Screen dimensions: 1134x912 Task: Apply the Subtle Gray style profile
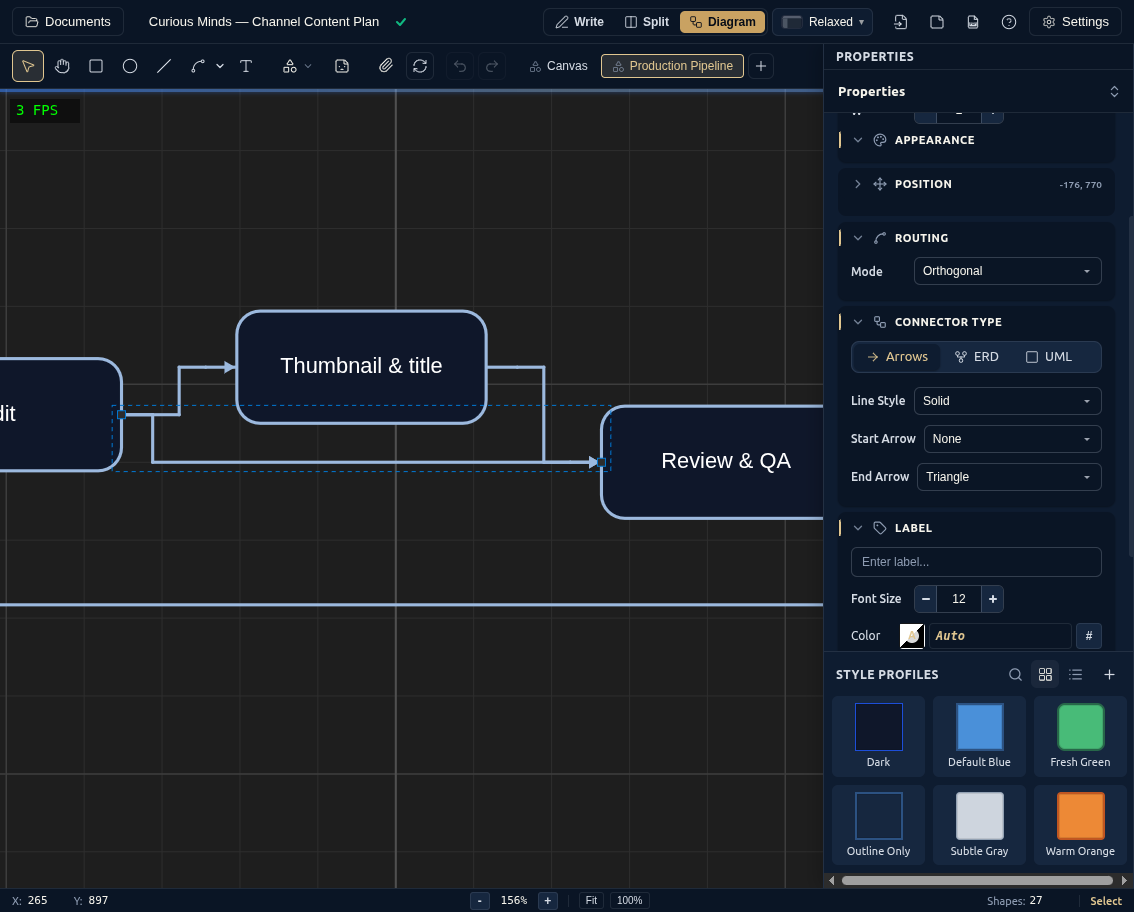coord(979,825)
